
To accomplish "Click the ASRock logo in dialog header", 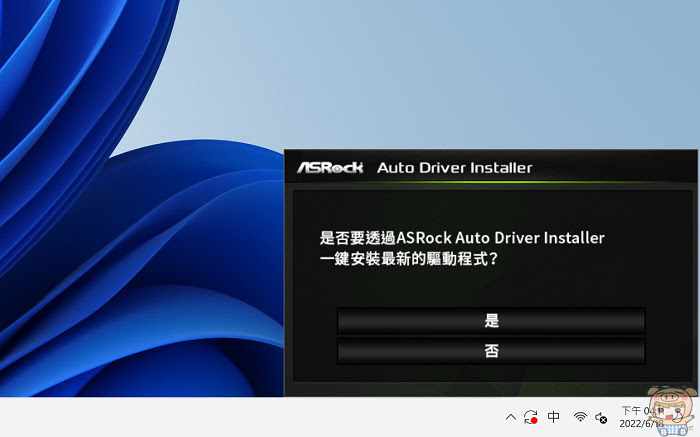I will pyautogui.click(x=330, y=168).
